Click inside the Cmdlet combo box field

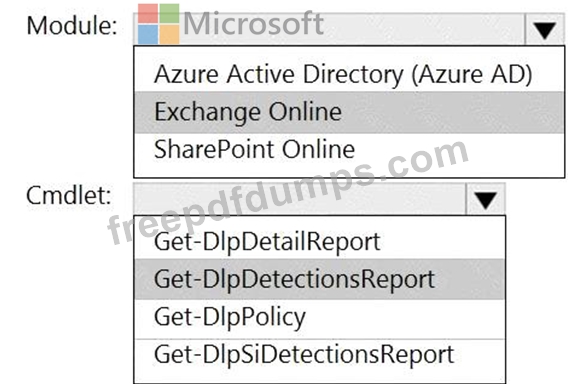pyautogui.click(x=300, y=199)
